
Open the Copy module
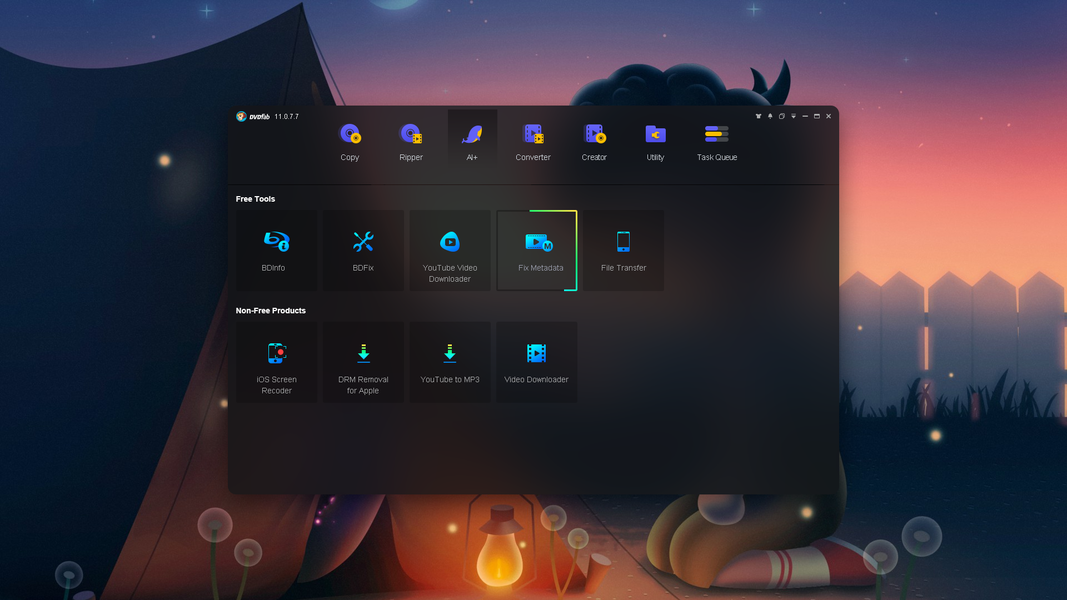coord(350,141)
